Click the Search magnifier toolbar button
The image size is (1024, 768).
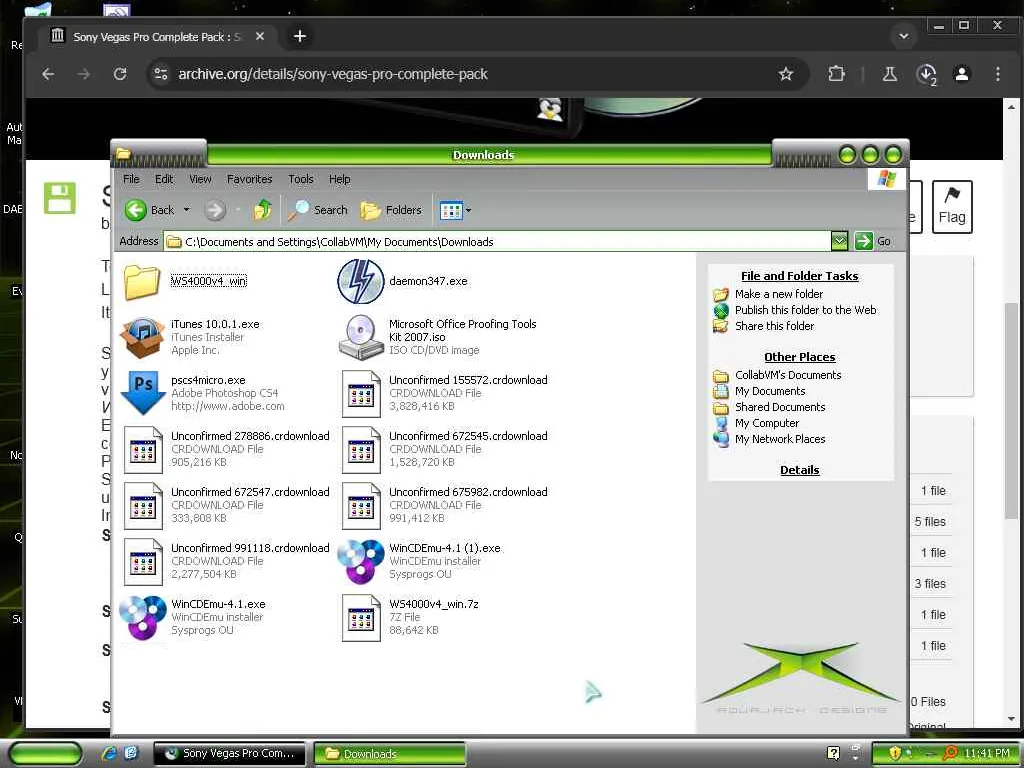tap(317, 210)
